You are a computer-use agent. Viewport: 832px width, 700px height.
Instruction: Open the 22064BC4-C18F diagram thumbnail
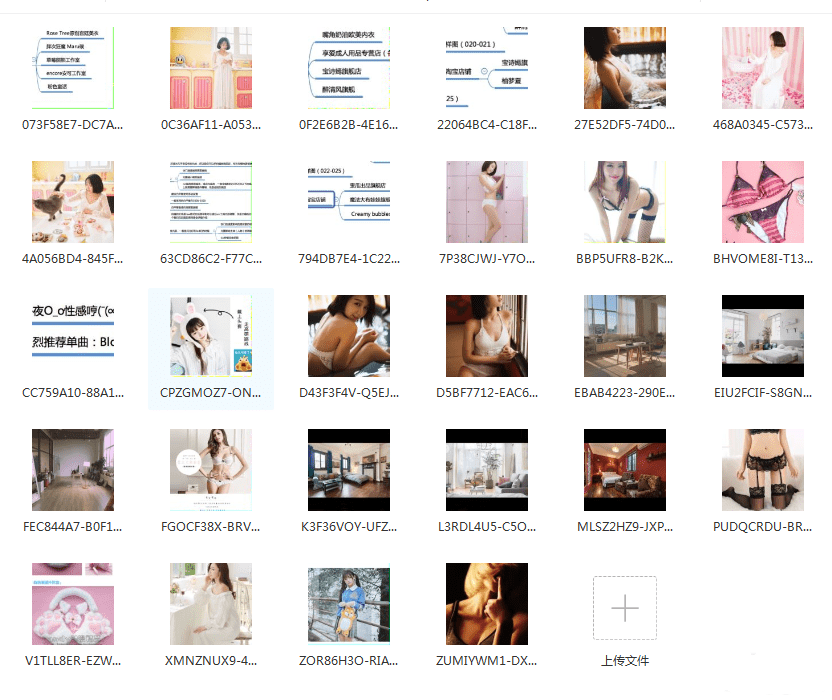pos(487,68)
